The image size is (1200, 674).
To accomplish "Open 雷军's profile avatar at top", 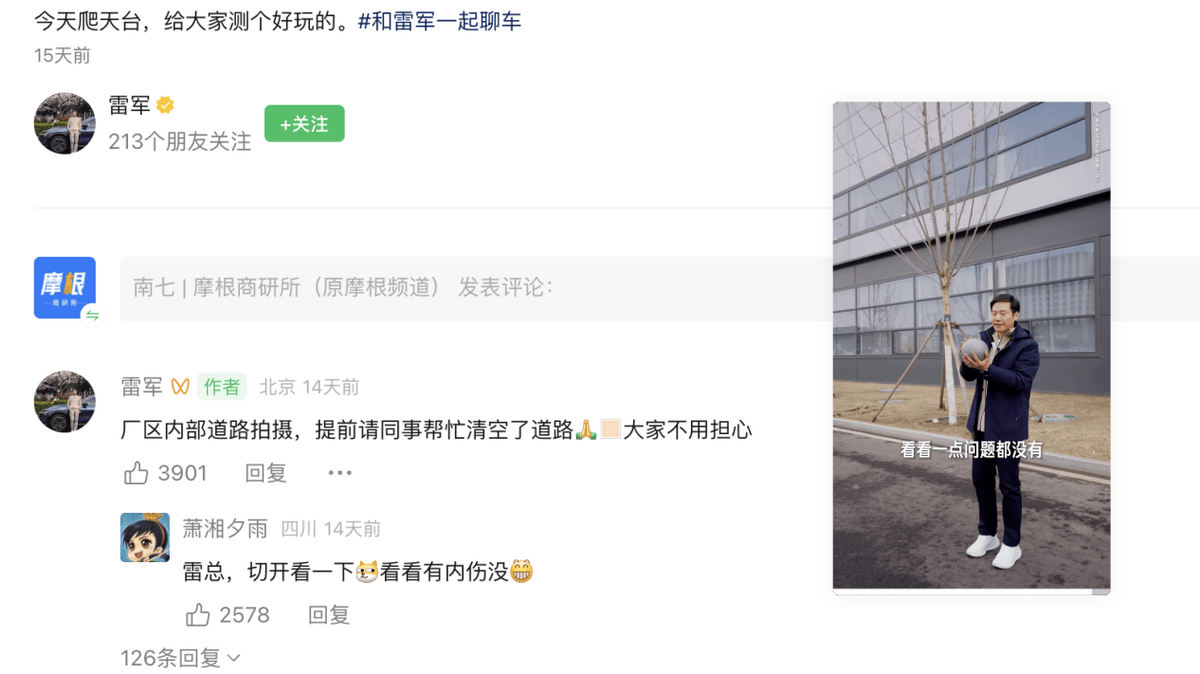I will (x=65, y=123).
